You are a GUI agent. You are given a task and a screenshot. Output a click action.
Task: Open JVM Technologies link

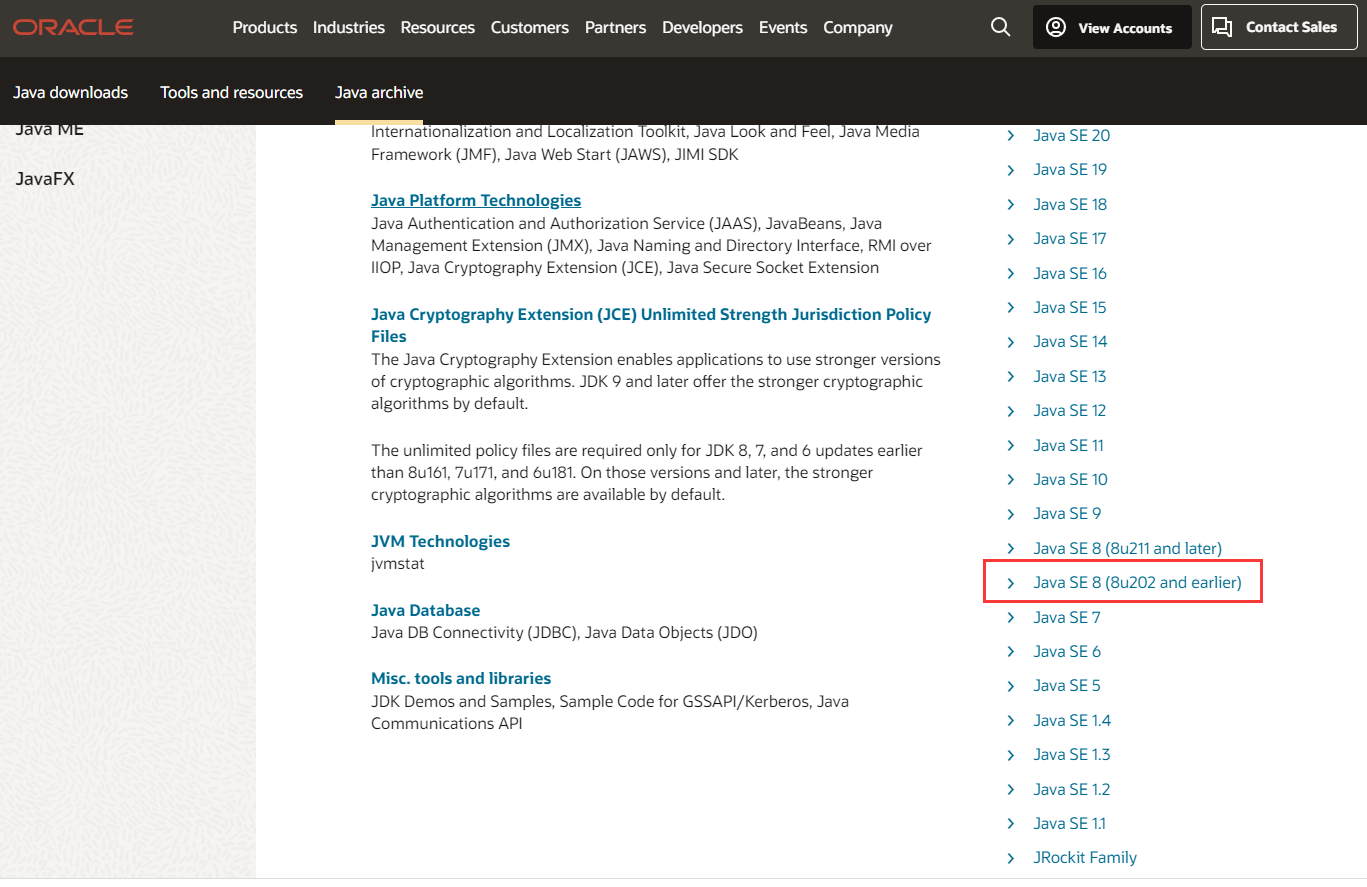[x=440, y=541]
